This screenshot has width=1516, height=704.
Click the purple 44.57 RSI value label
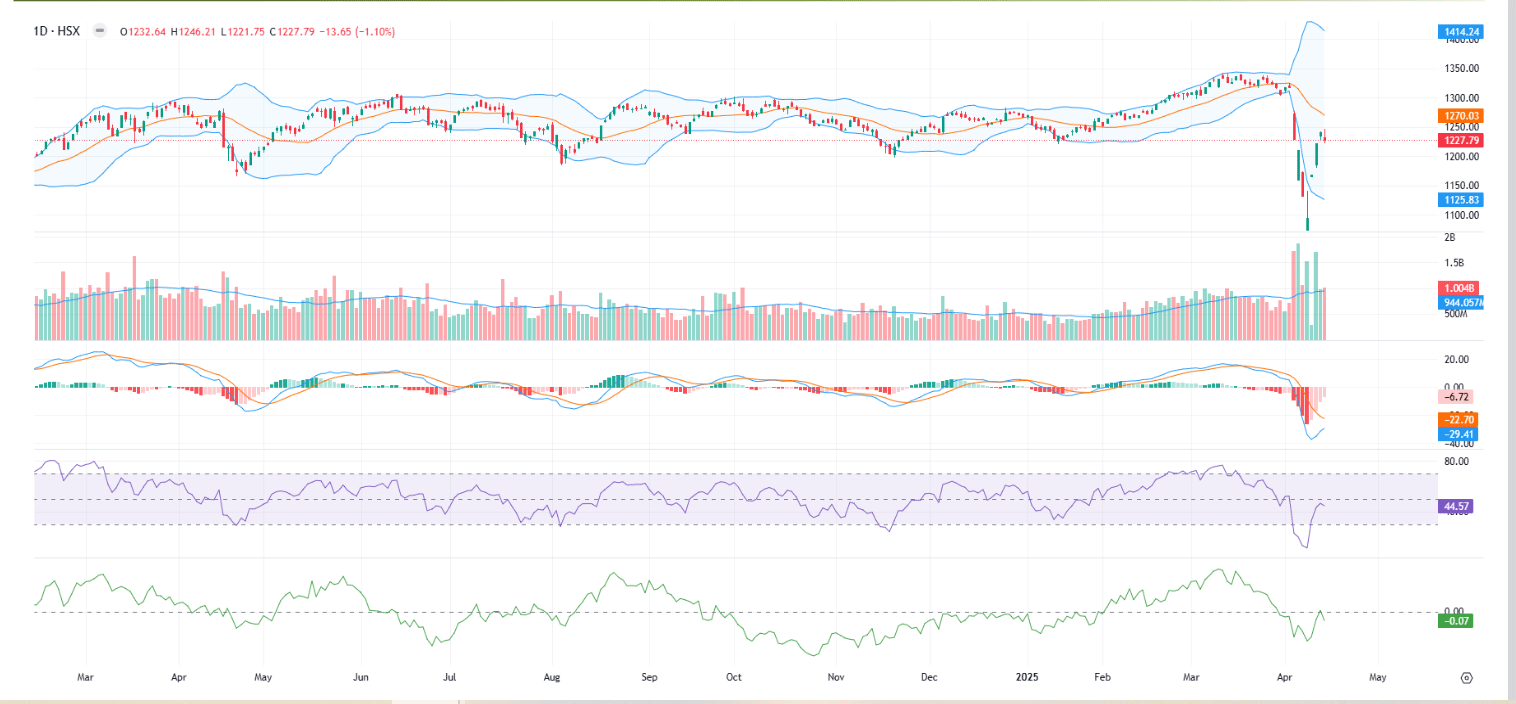coord(1455,507)
